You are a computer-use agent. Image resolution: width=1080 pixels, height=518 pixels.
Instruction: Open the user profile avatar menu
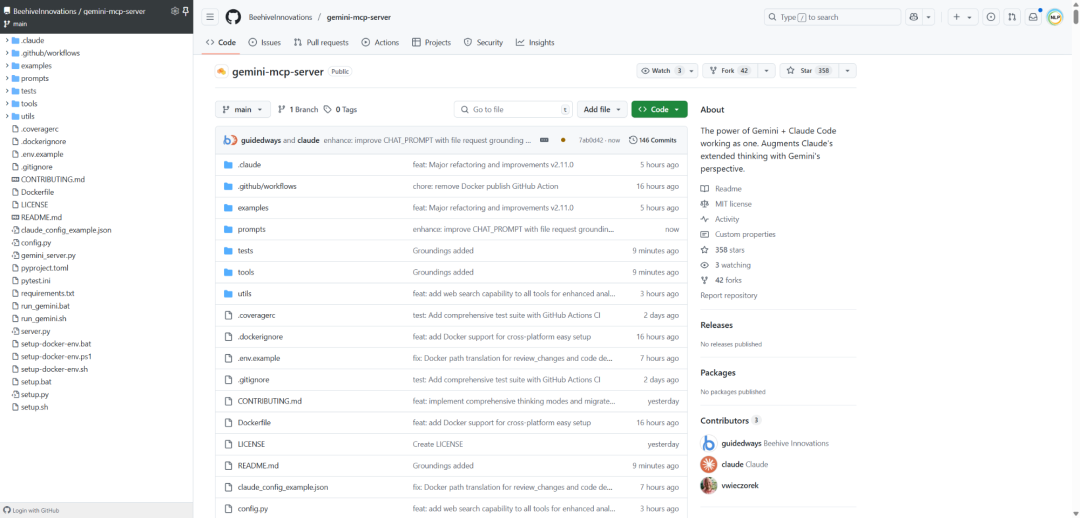tap(1055, 17)
